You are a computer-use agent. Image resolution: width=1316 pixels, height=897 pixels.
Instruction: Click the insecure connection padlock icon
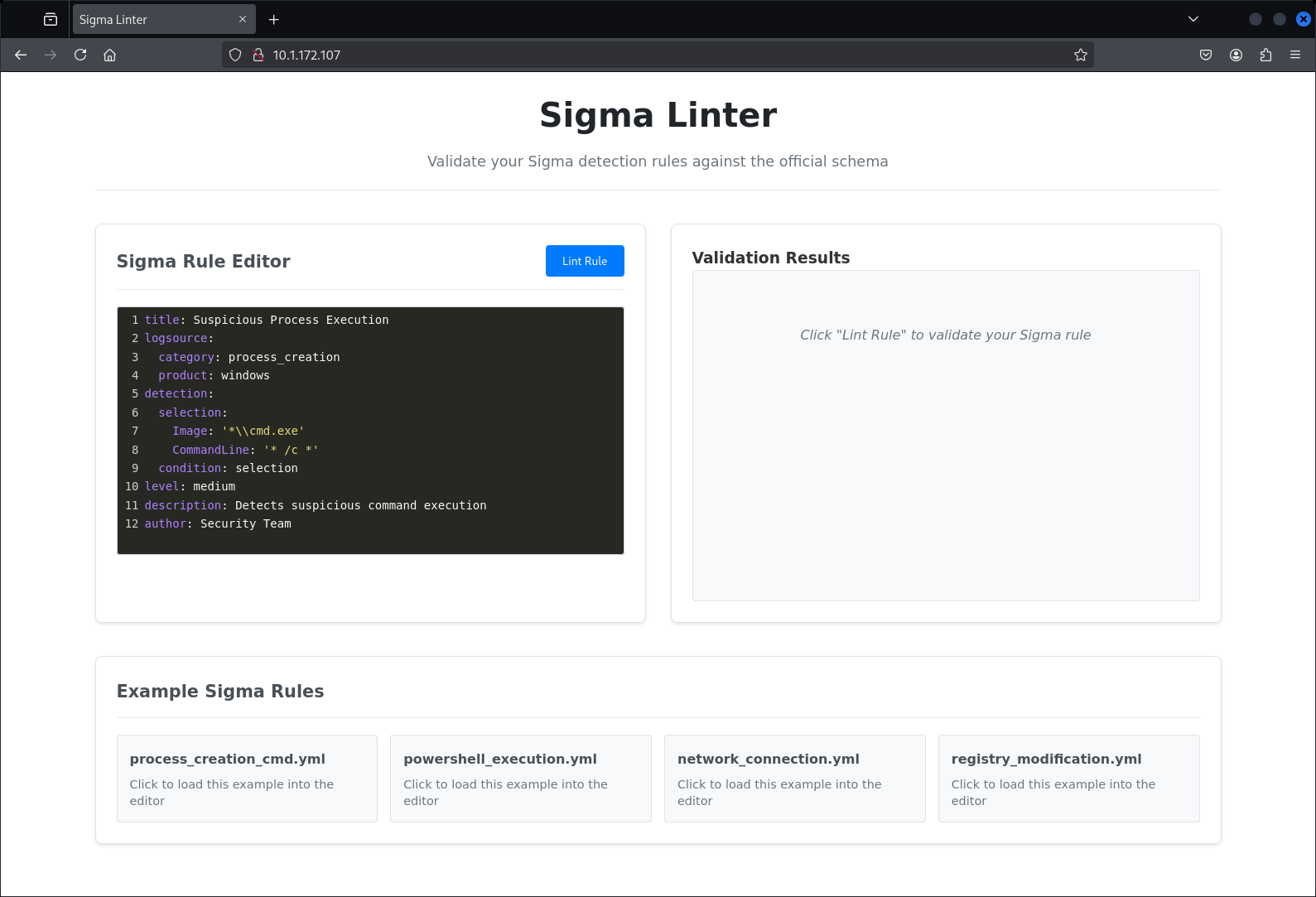[258, 55]
